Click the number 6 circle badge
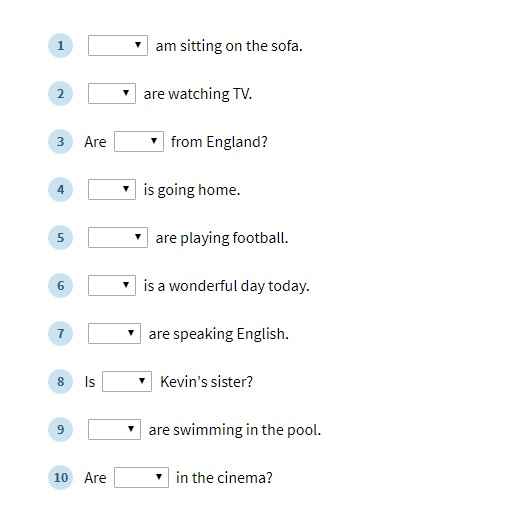 pos(60,286)
